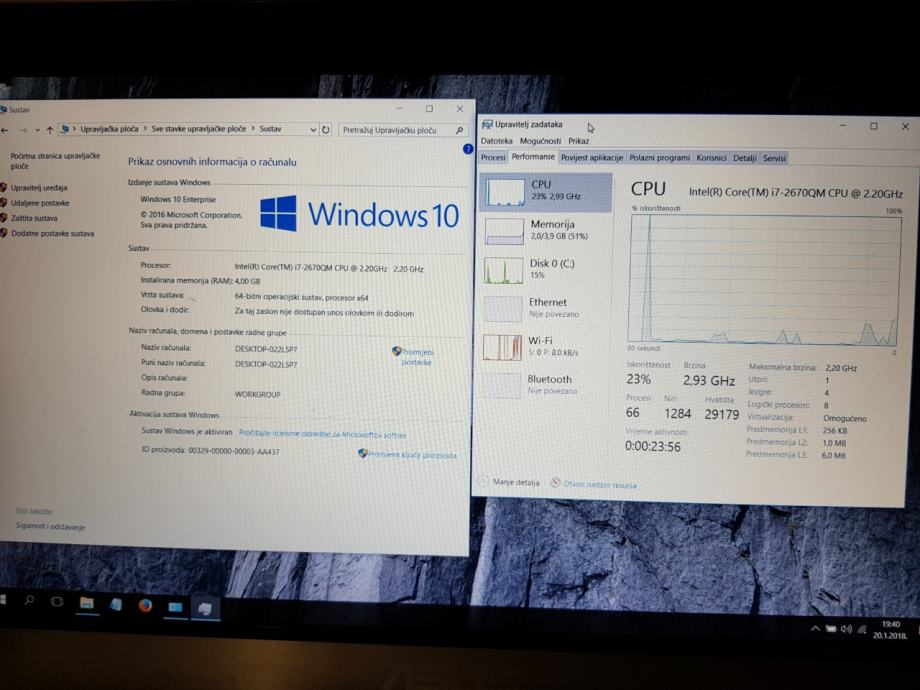Open Microsoft software license terms link
The image size is (920, 690).
coord(322,434)
